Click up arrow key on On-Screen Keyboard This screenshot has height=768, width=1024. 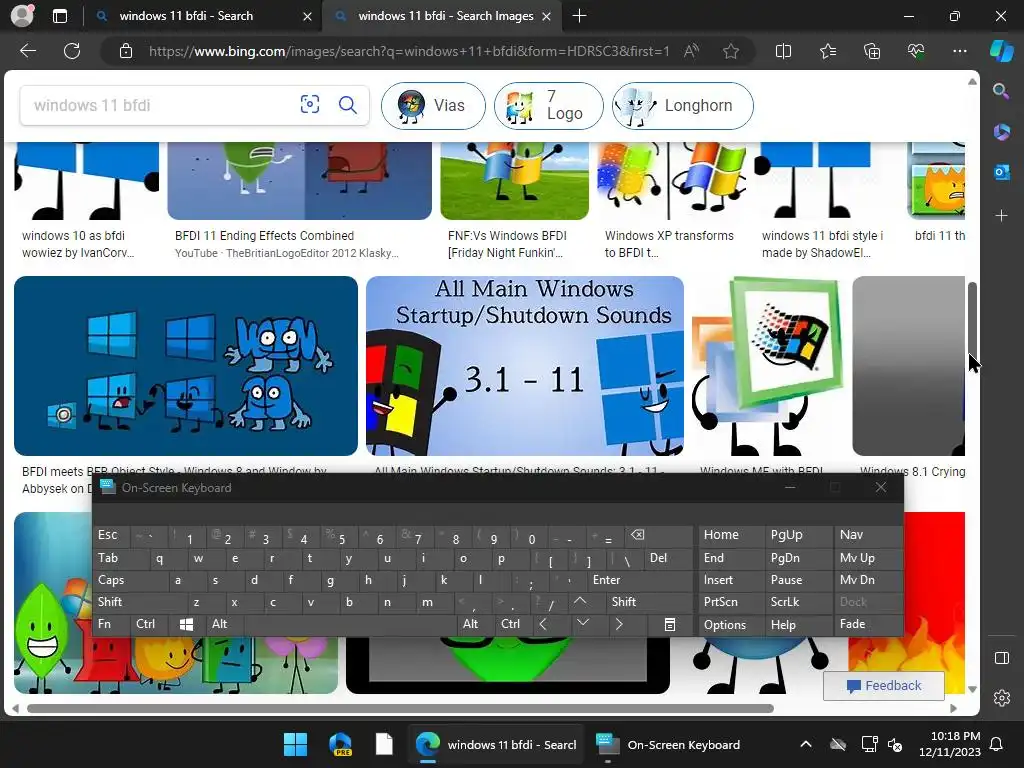[580, 601]
